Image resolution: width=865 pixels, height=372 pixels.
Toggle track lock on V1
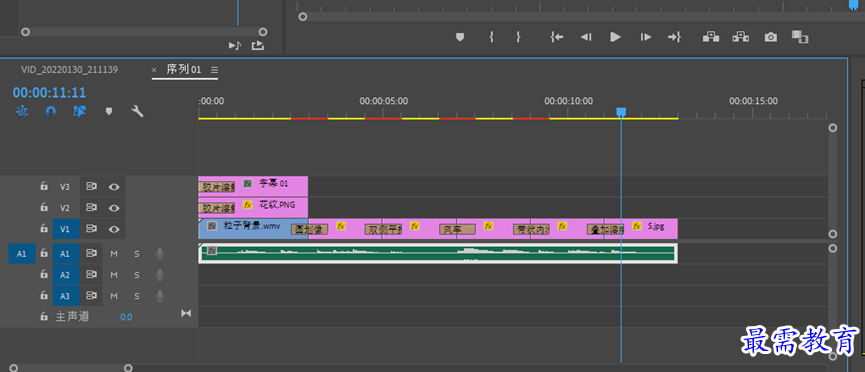coord(44,228)
